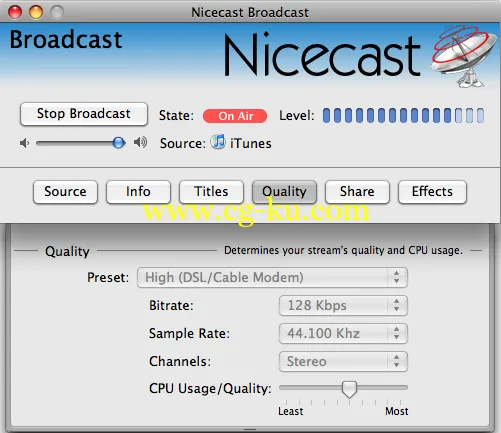Screen dimensions: 501x433
Task: Click the 'Most' slider label
Action: pyautogui.click(x=397, y=411)
